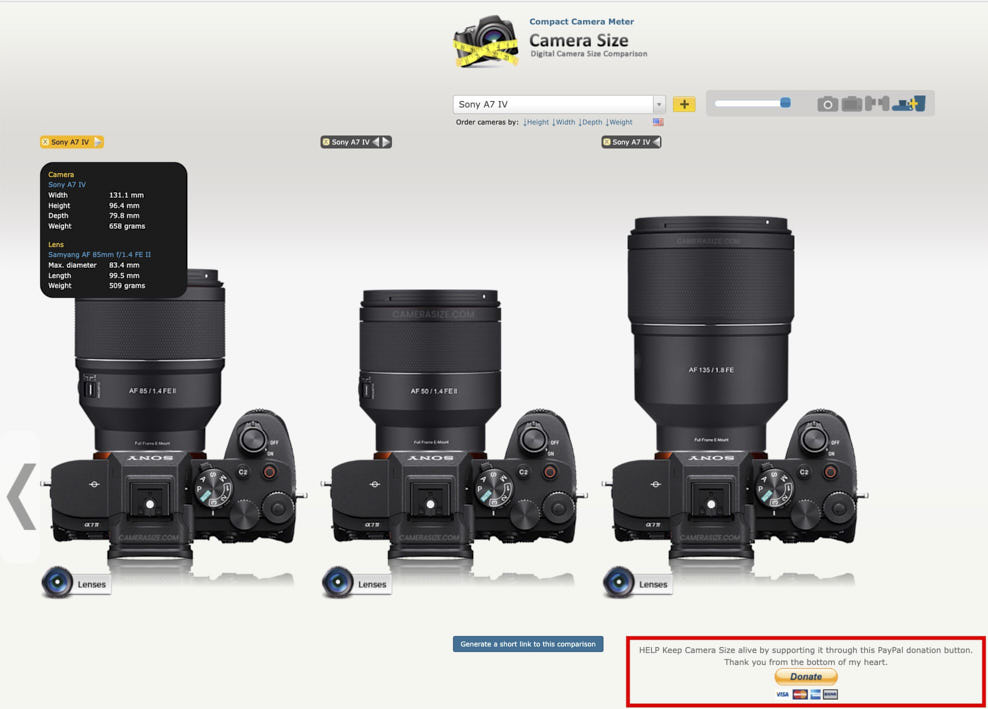Open Lenses under the AF 85 camera

(x=76, y=583)
